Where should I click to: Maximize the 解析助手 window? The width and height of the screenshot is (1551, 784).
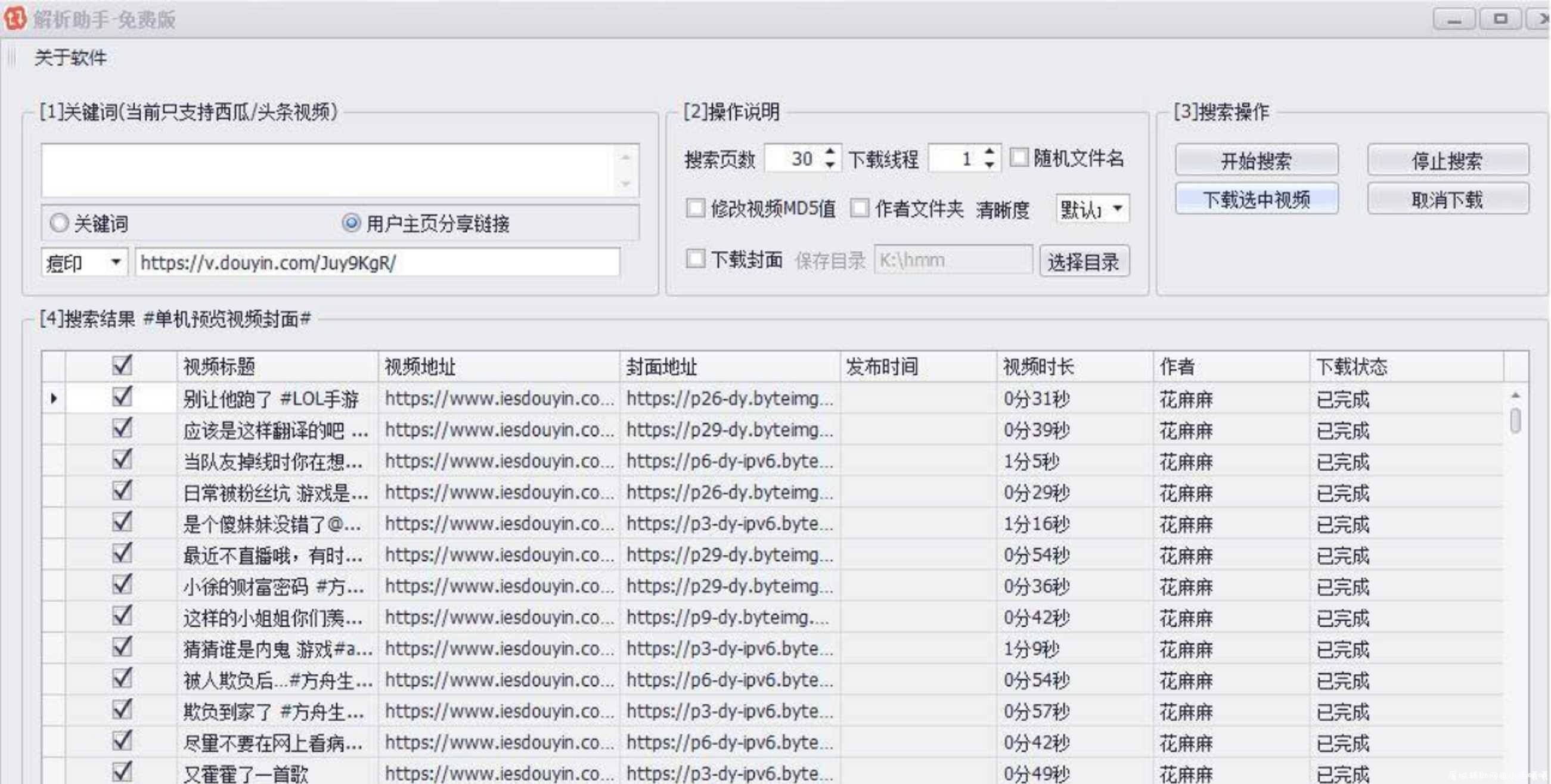pos(1500,19)
